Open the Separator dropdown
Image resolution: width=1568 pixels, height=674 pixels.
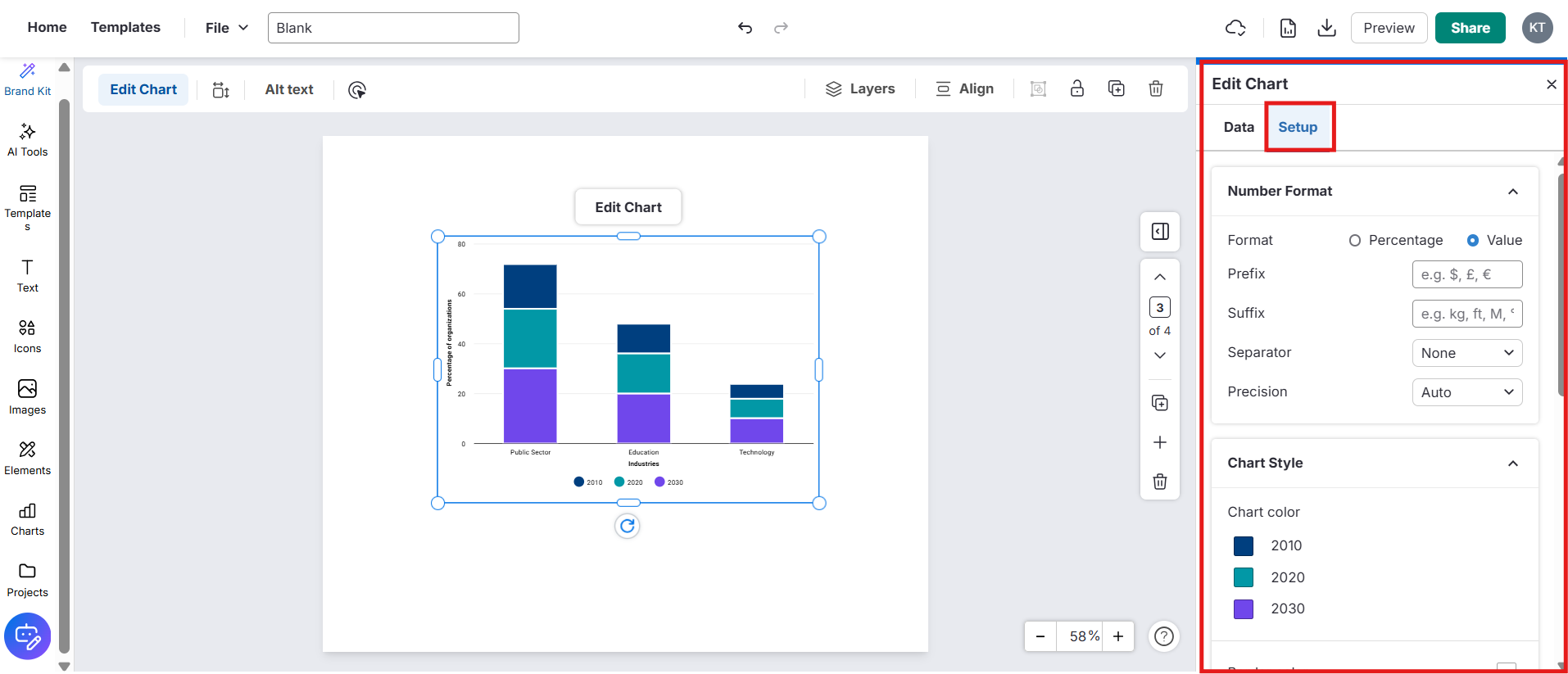pyautogui.click(x=1466, y=353)
